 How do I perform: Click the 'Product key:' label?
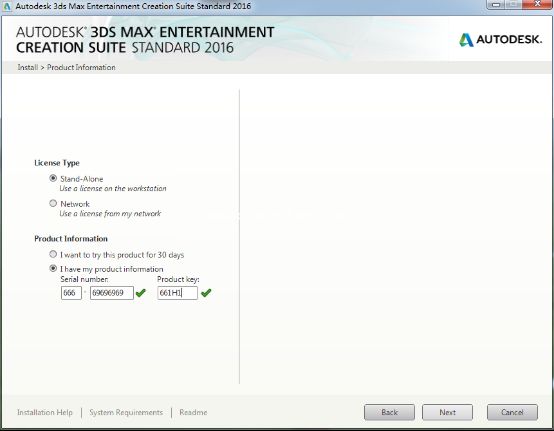(178, 279)
